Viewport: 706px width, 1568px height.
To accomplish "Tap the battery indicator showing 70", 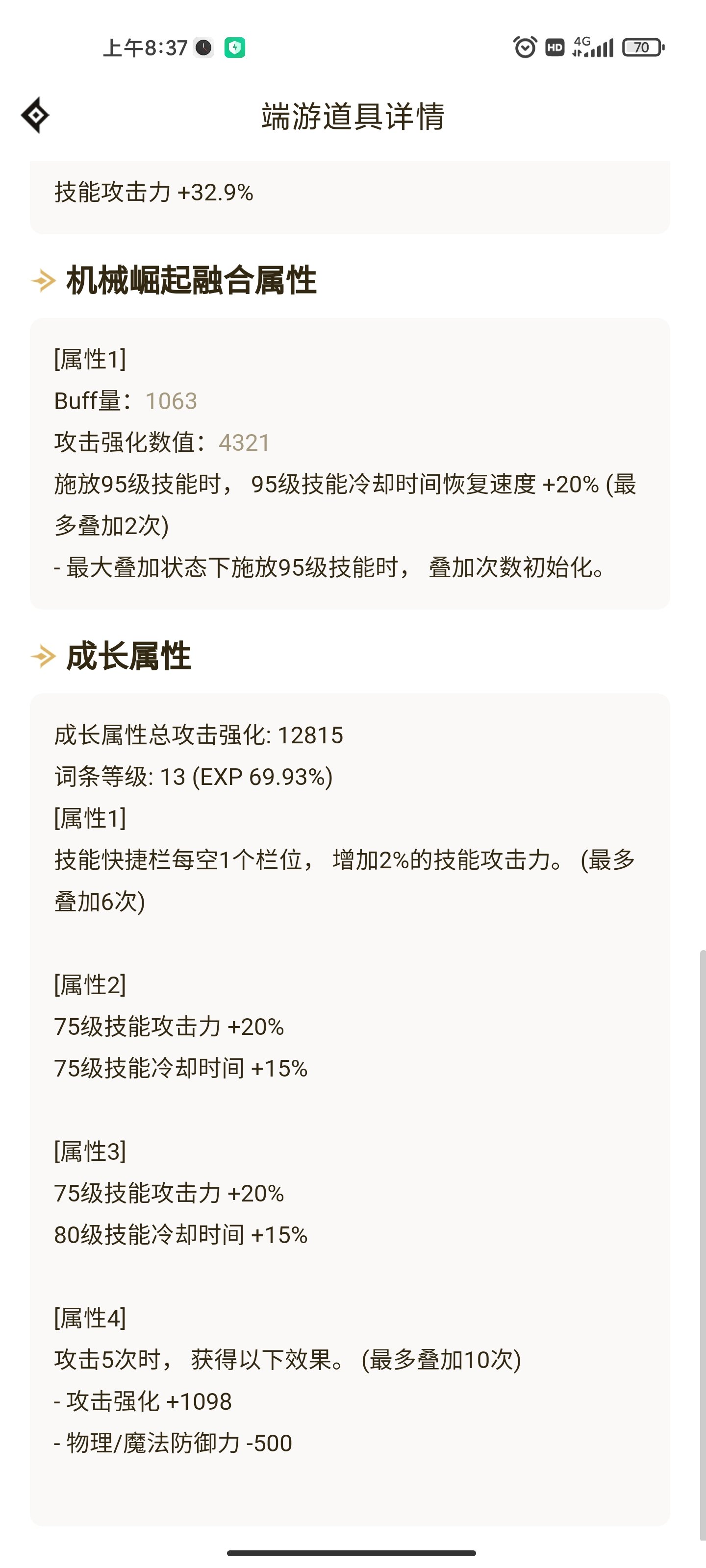I will click(x=643, y=48).
